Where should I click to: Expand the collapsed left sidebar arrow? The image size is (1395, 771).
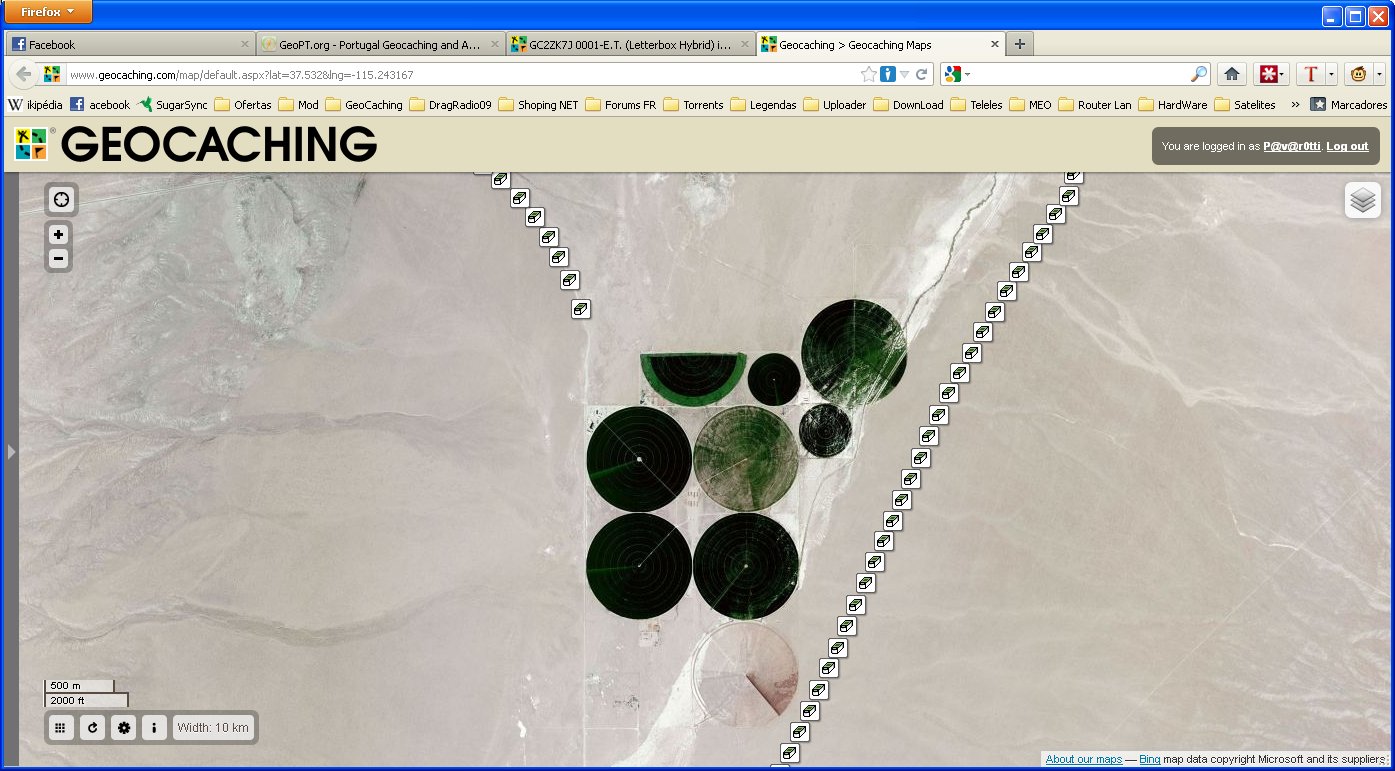(x=11, y=452)
